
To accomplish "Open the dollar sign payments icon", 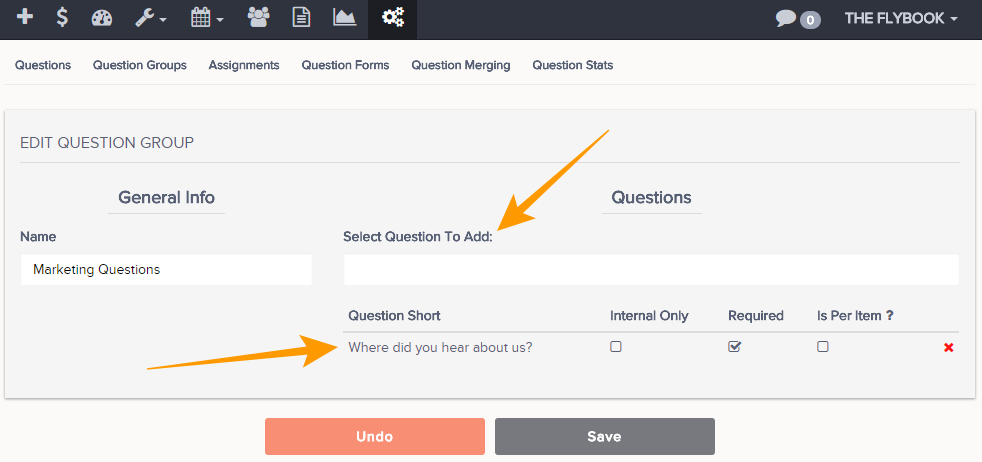I will point(62,18).
